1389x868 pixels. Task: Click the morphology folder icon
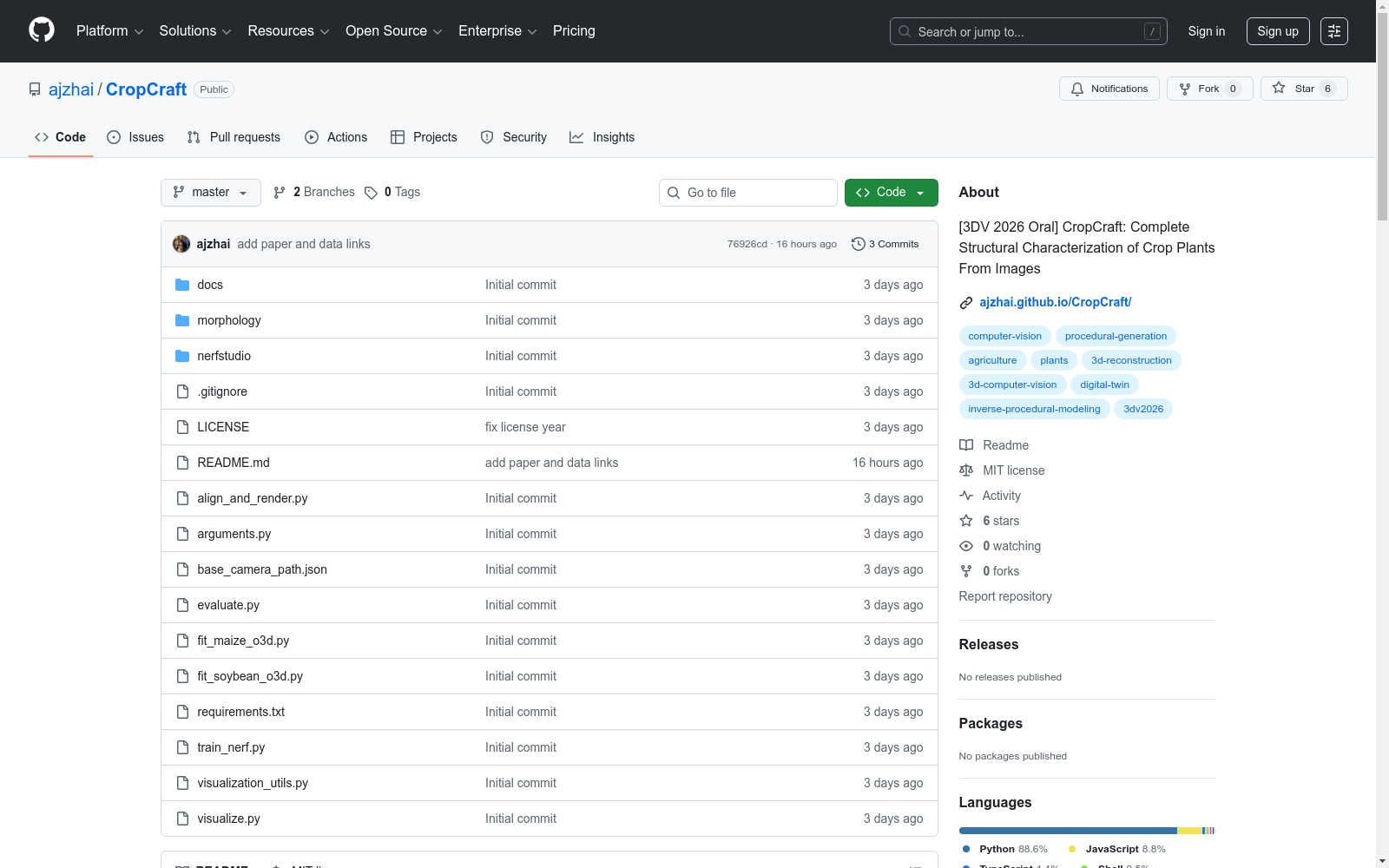(x=182, y=320)
